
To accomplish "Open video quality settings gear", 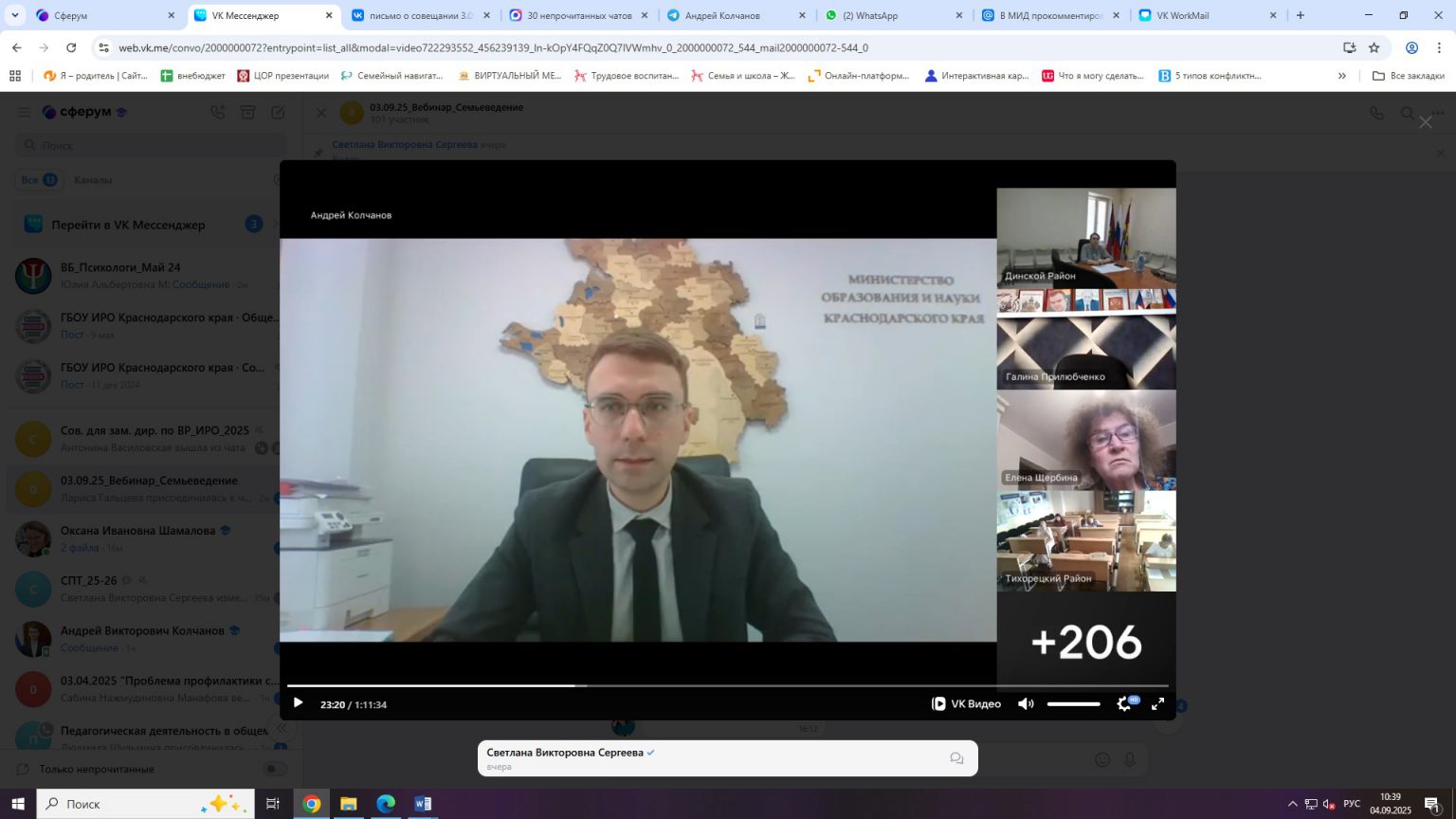I will tap(1124, 703).
